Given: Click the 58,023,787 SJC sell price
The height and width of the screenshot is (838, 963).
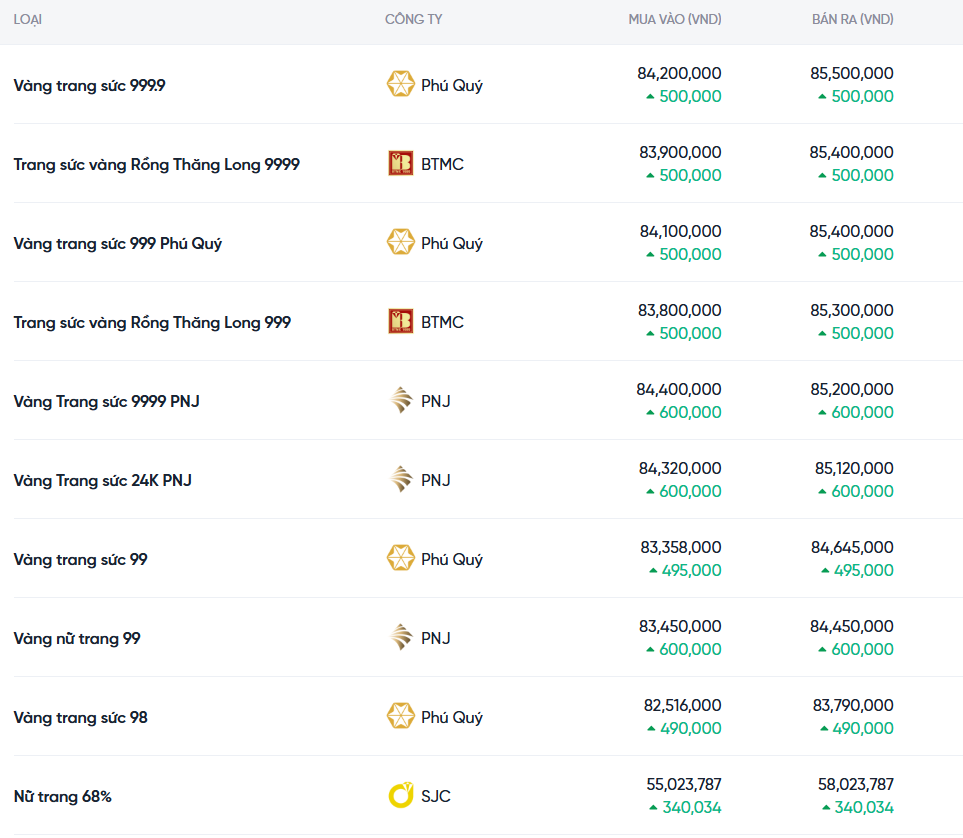Looking at the screenshot, I should click(853, 785).
